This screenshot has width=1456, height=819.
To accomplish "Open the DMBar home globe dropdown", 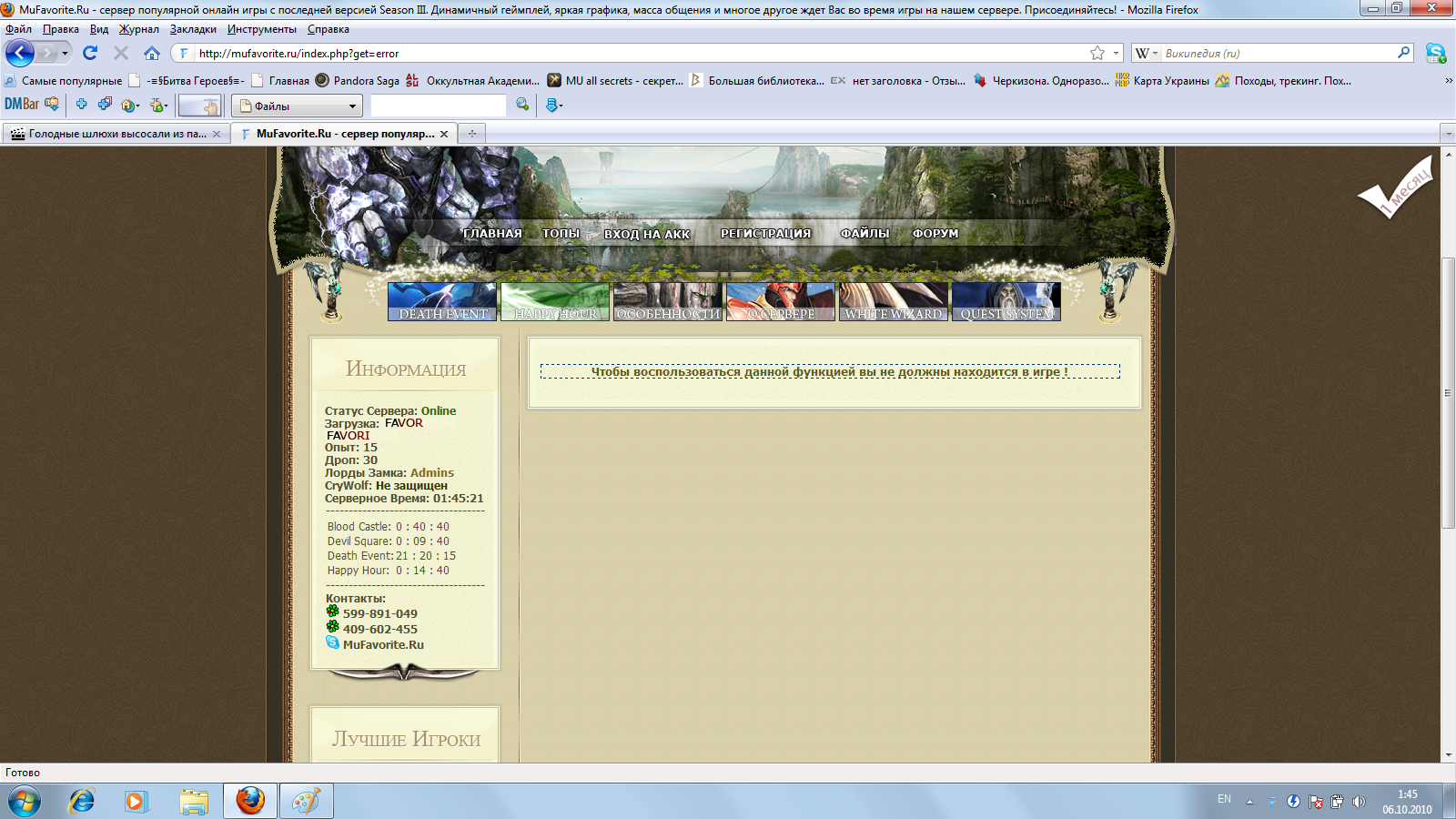I will tap(130, 106).
